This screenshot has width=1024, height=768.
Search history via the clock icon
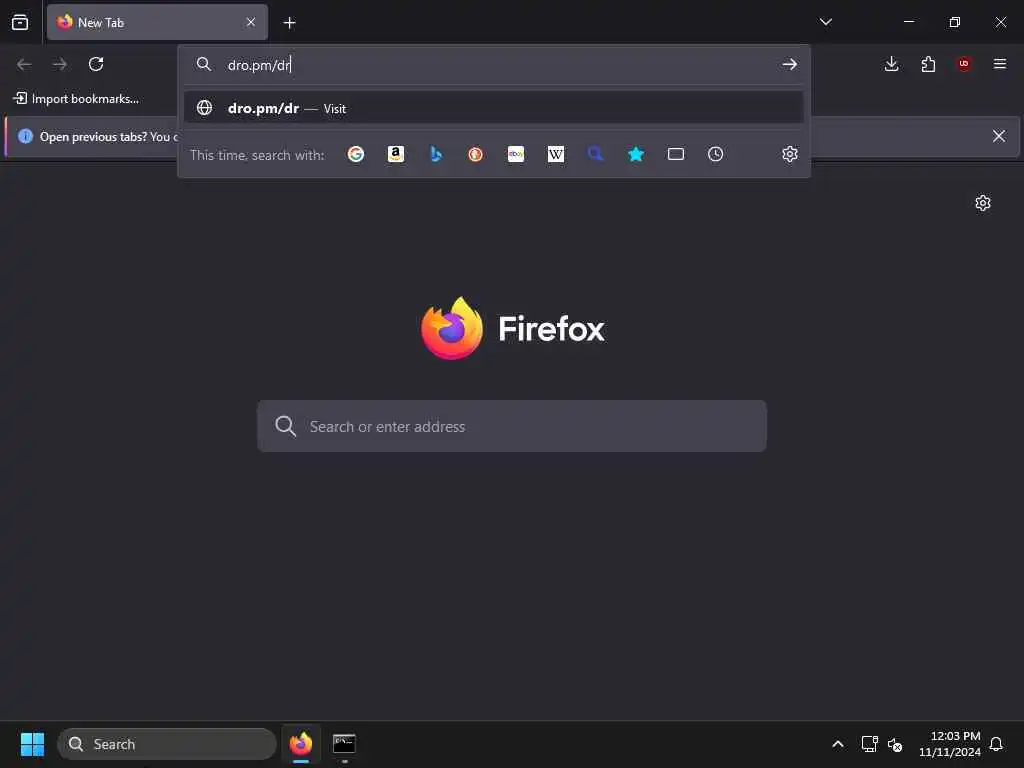(716, 154)
